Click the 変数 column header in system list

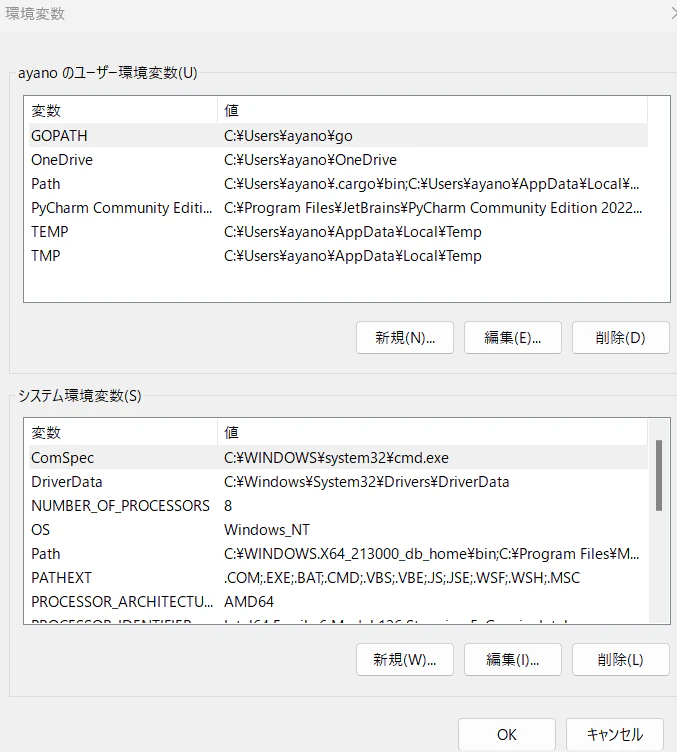(x=123, y=433)
